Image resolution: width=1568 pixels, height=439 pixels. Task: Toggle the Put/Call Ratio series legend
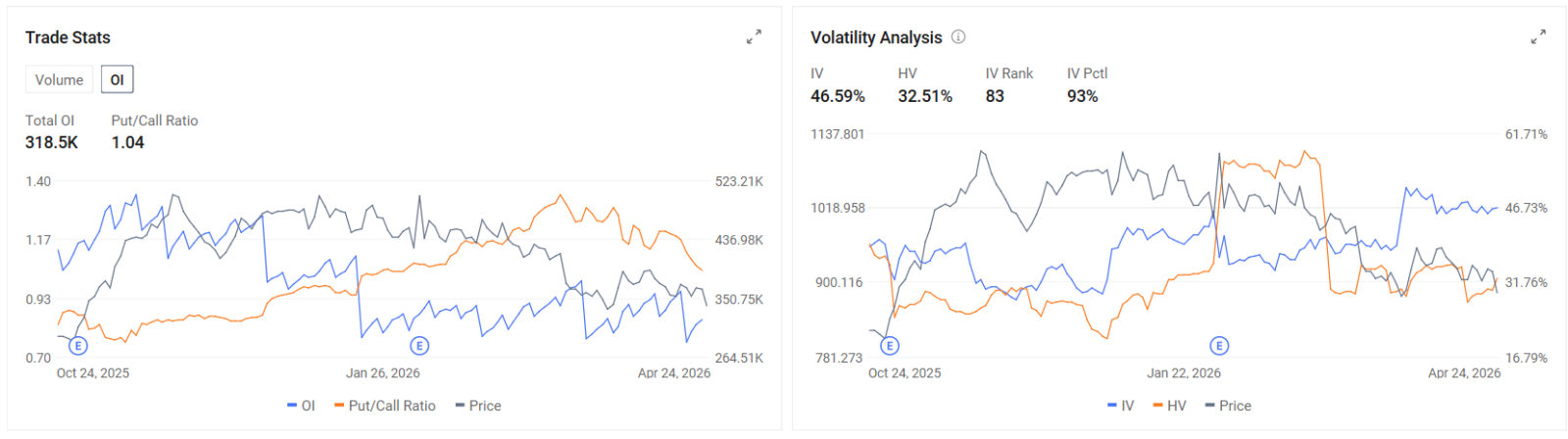pyautogui.click(x=385, y=406)
